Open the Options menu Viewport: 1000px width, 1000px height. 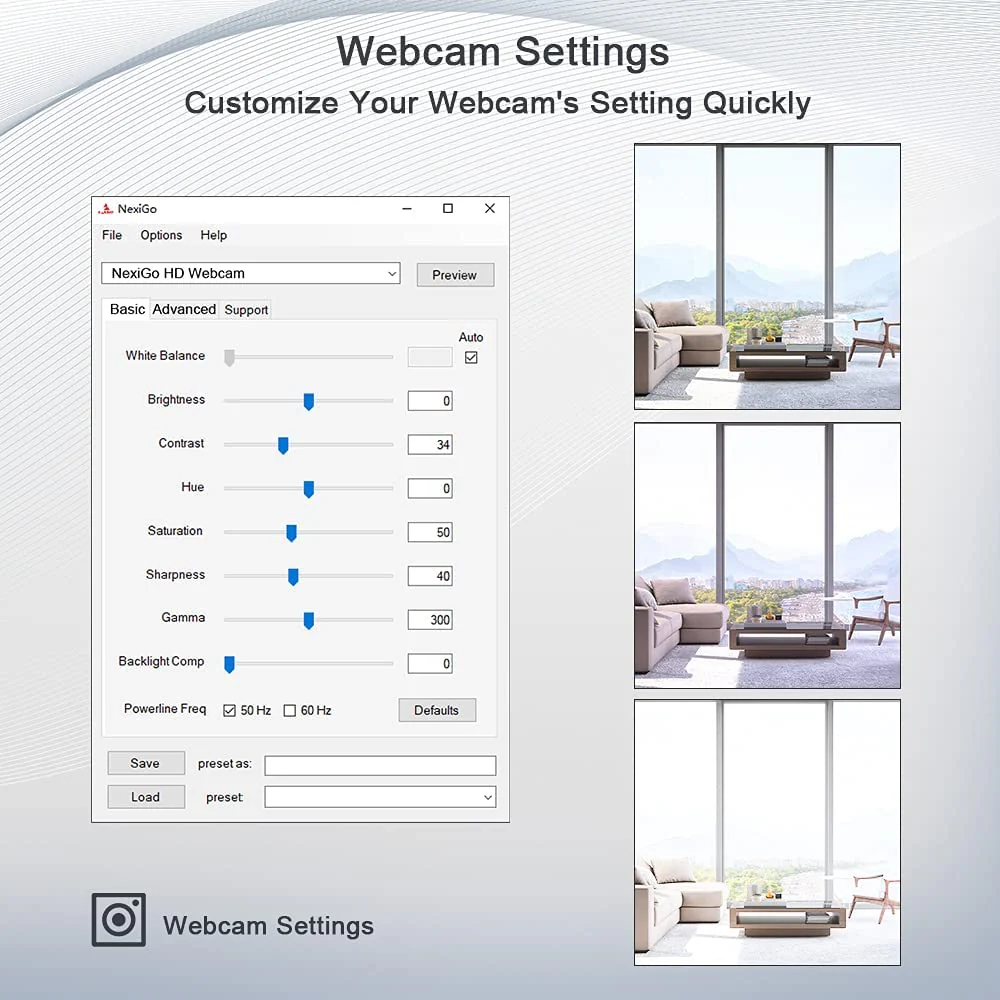[x=161, y=235]
